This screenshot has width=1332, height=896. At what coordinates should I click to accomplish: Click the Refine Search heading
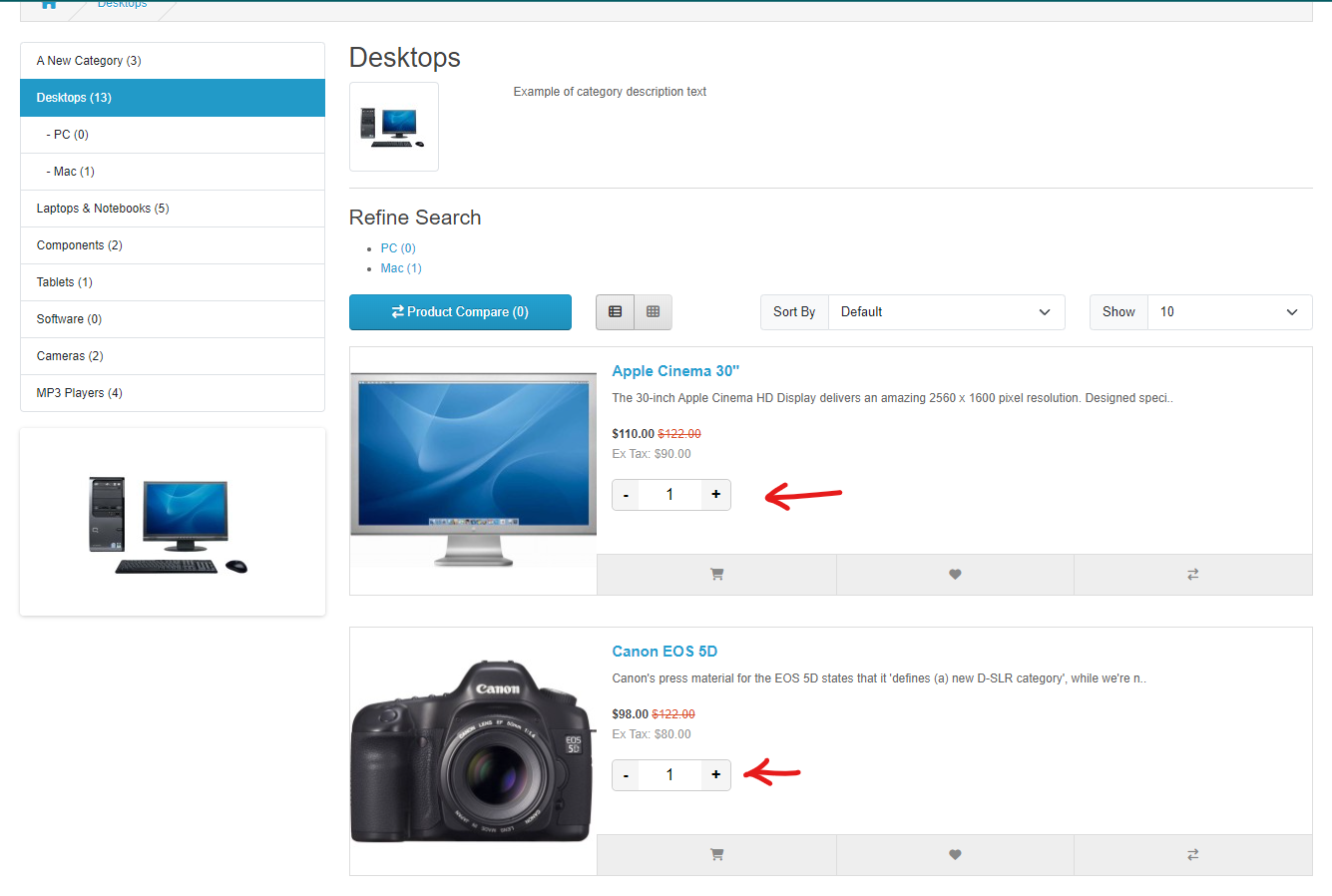[415, 218]
